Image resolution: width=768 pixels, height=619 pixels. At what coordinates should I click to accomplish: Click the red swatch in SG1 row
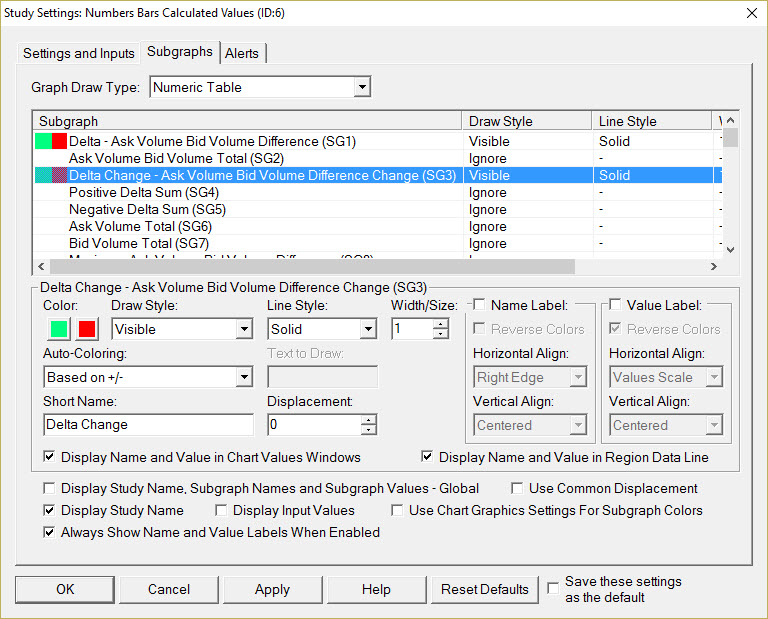click(x=59, y=142)
